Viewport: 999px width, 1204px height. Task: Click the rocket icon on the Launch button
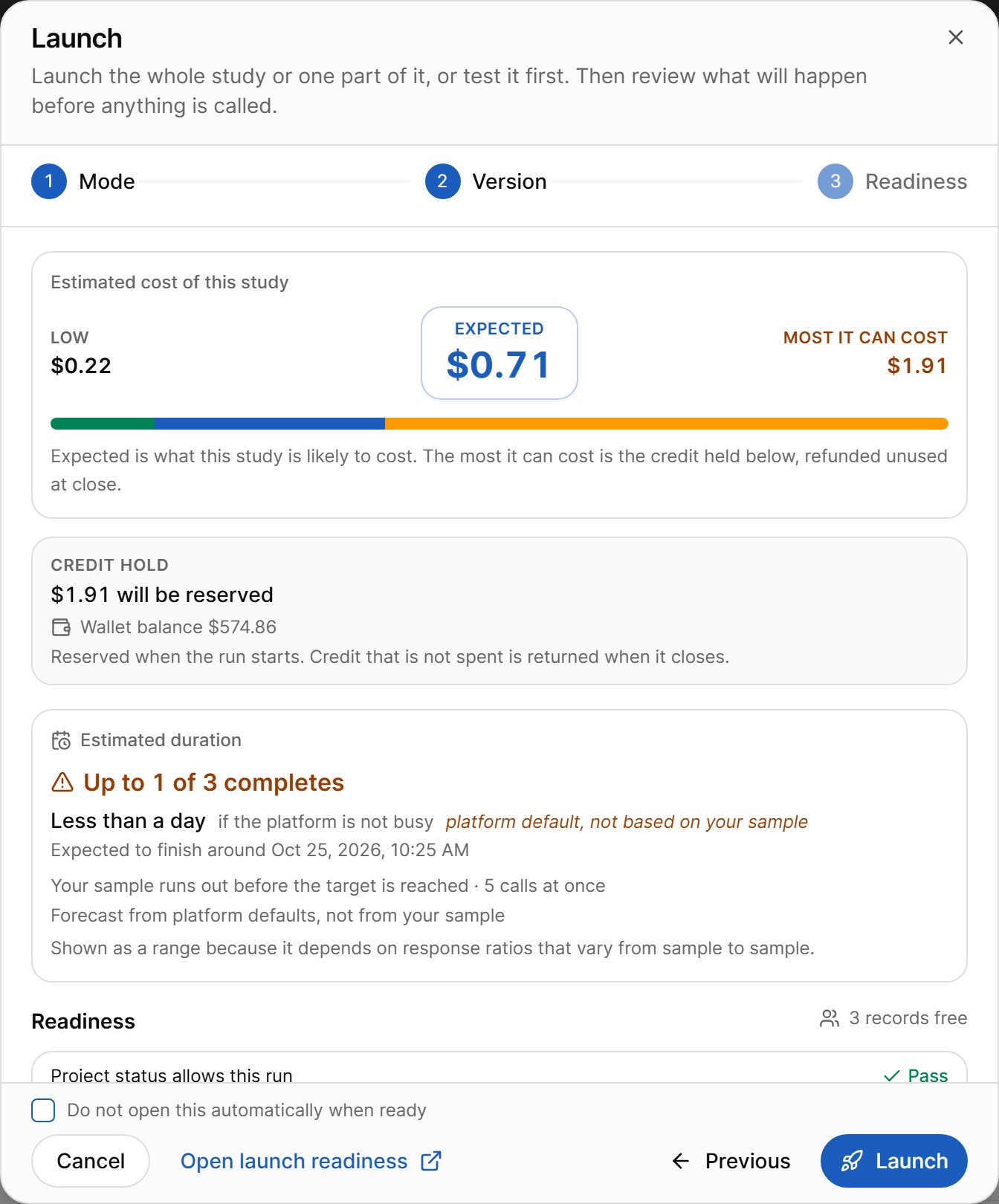852,1161
